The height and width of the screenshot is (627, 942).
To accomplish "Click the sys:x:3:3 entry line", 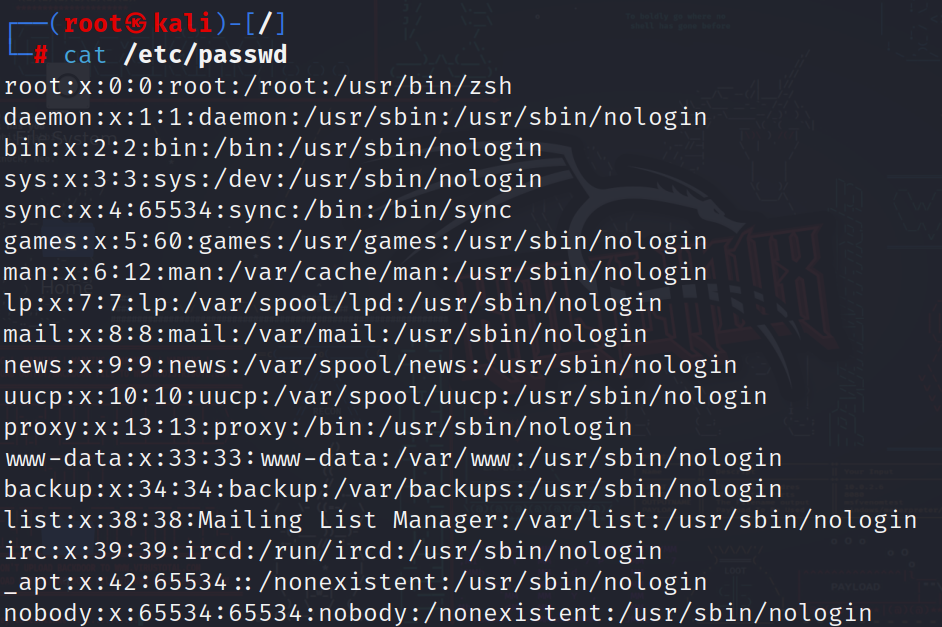I will tap(272, 180).
